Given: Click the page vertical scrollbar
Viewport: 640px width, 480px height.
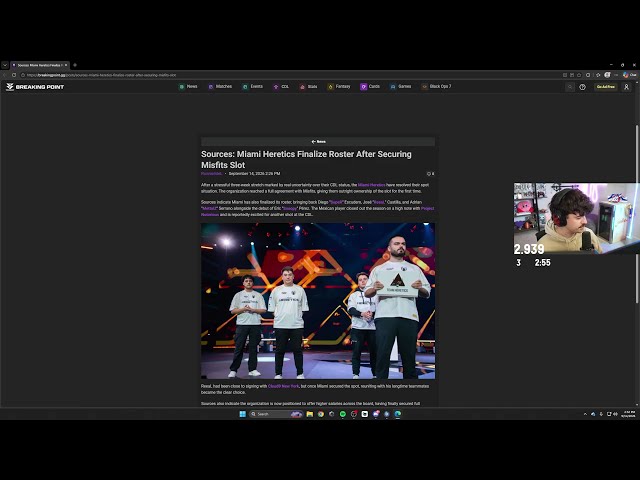Looking at the screenshot, I should (x=637, y=214).
